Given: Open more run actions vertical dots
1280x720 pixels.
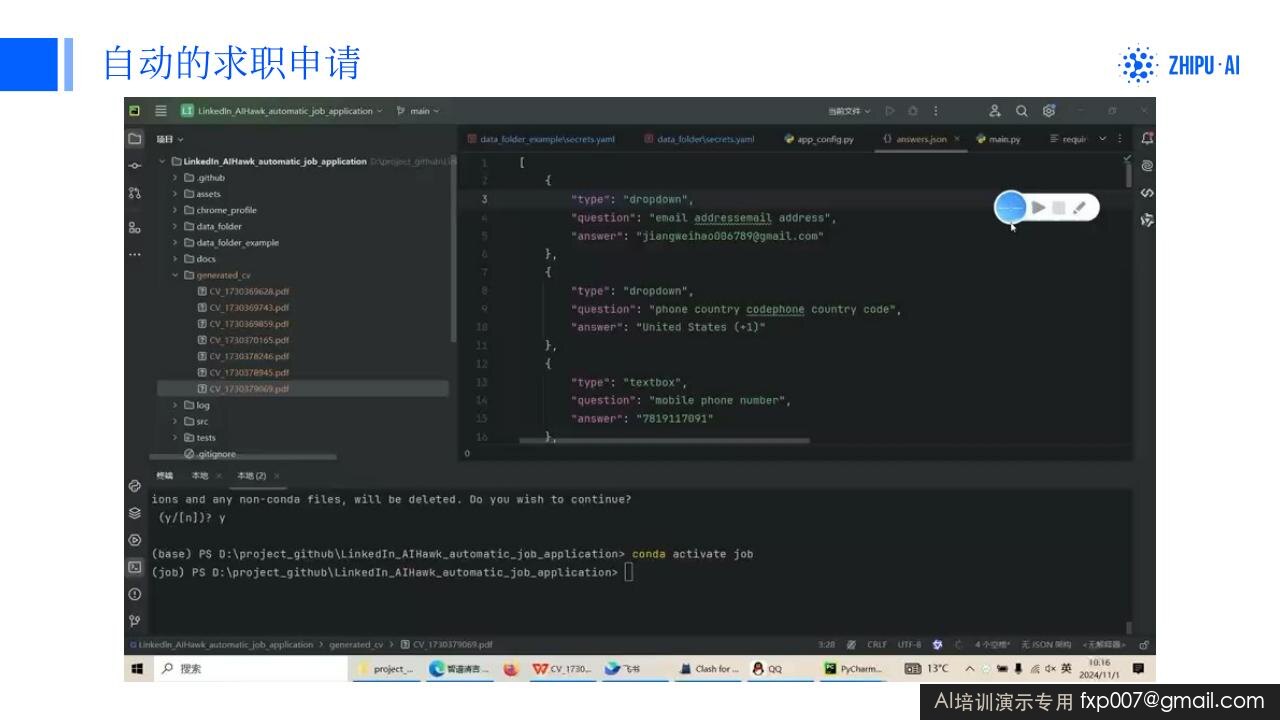Looking at the screenshot, I should [936, 111].
